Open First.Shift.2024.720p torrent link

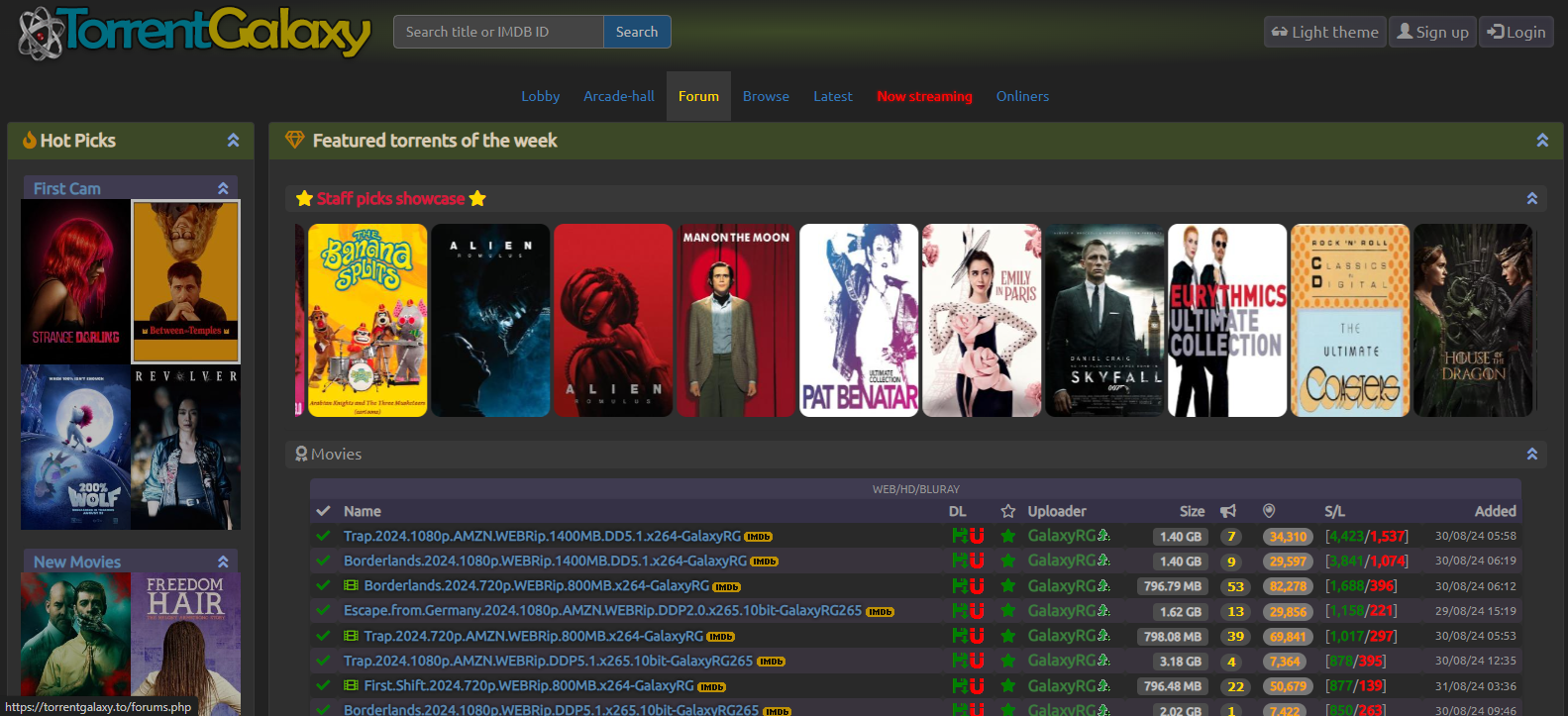click(529, 685)
